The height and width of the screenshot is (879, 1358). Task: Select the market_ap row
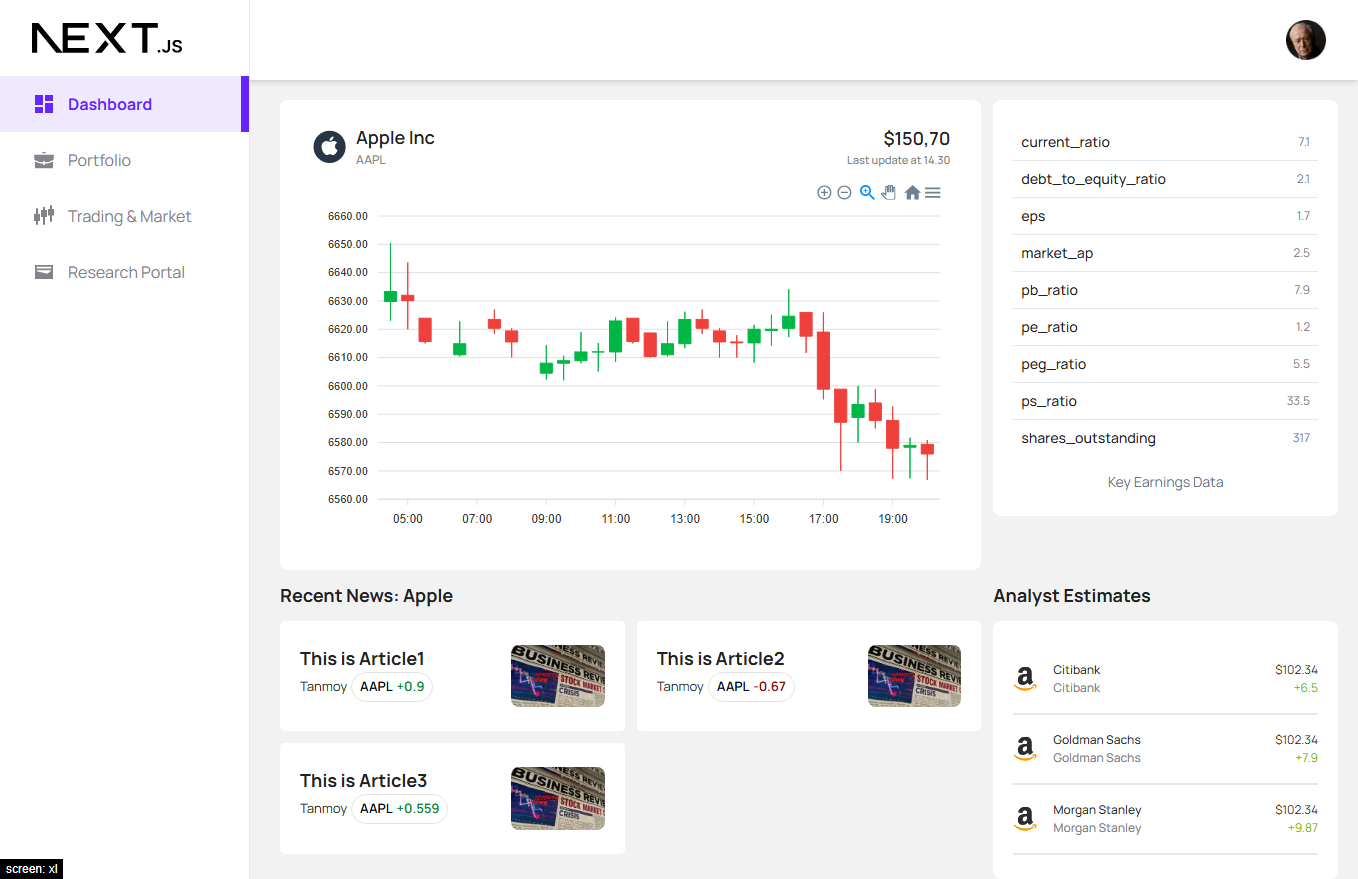pyautogui.click(x=1165, y=253)
